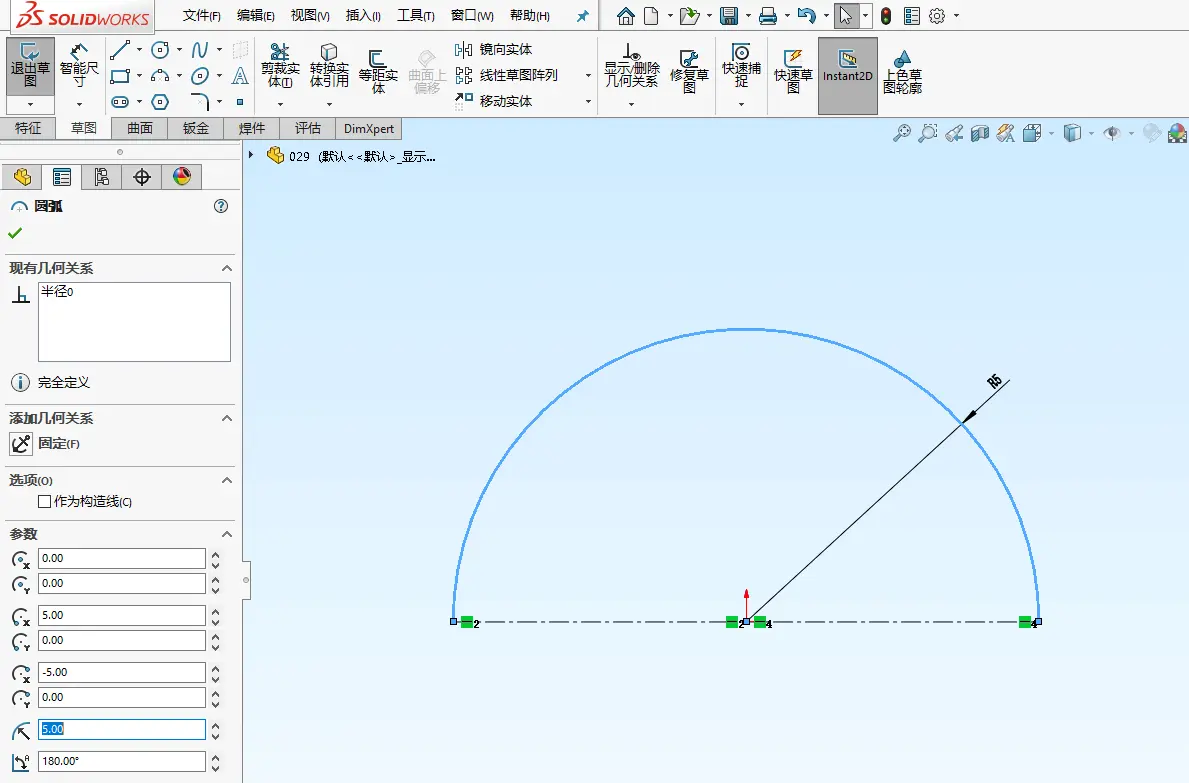Click Zoom to Fit magnifier icon
The width and height of the screenshot is (1189, 783).
coord(901,133)
